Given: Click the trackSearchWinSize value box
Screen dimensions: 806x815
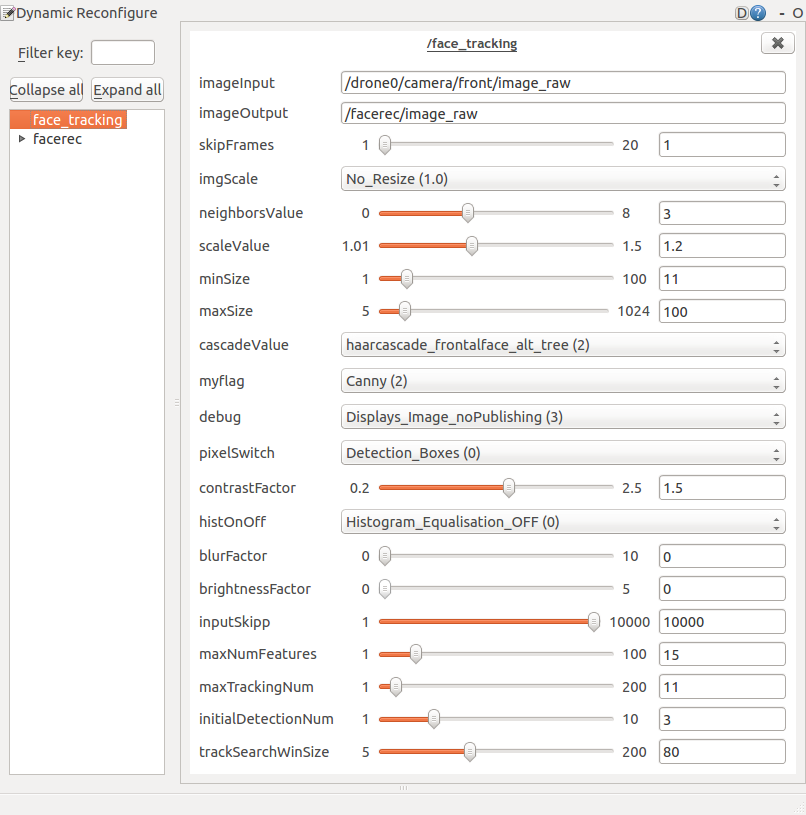Looking at the screenshot, I should pos(722,752).
